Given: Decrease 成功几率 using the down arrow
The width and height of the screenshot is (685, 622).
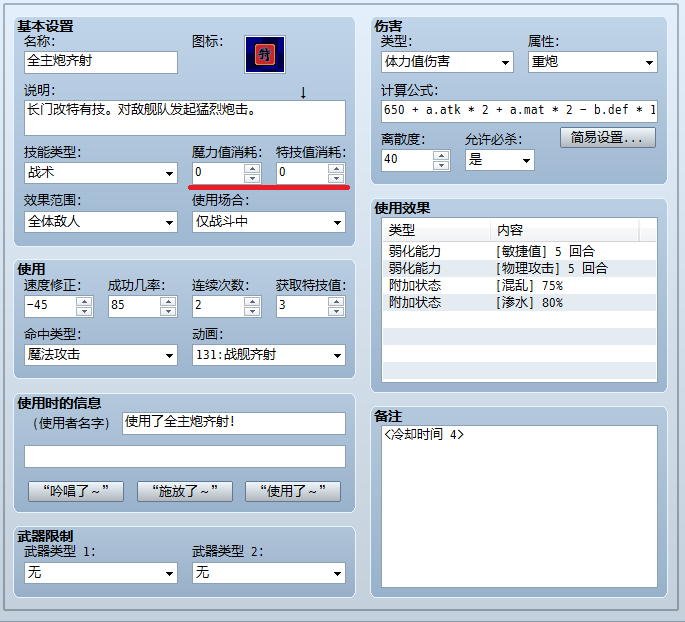Looking at the screenshot, I should [x=168, y=311].
